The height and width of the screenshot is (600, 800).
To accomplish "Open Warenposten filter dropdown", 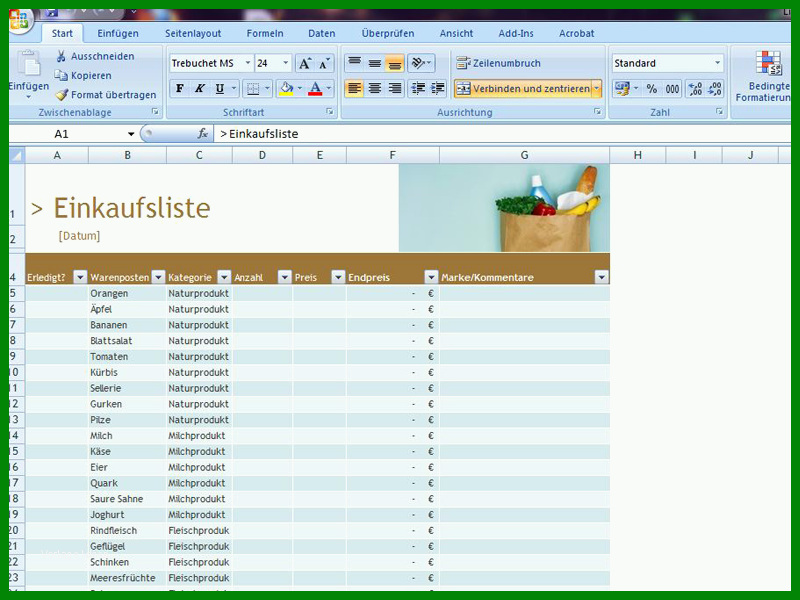I will pyautogui.click(x=158, y=277).
